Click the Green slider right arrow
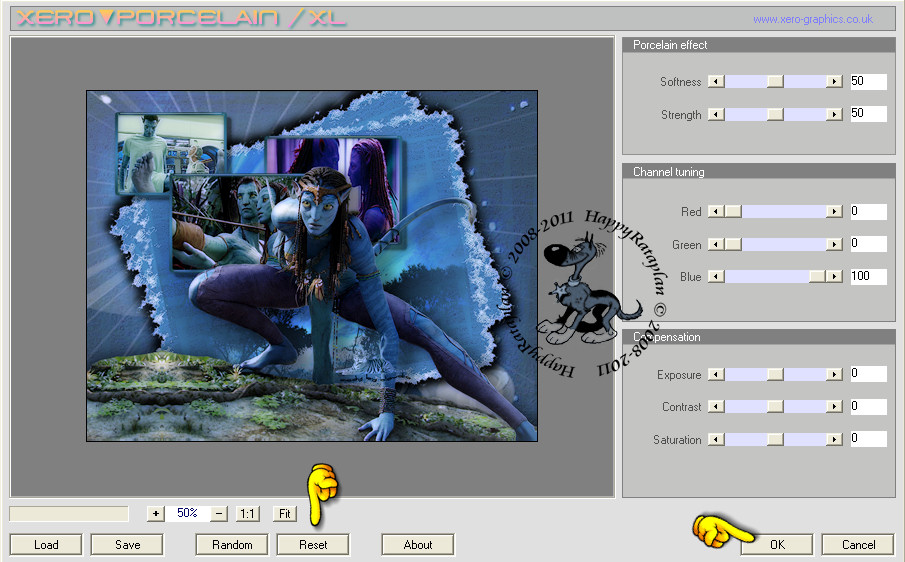 [834, 245]
